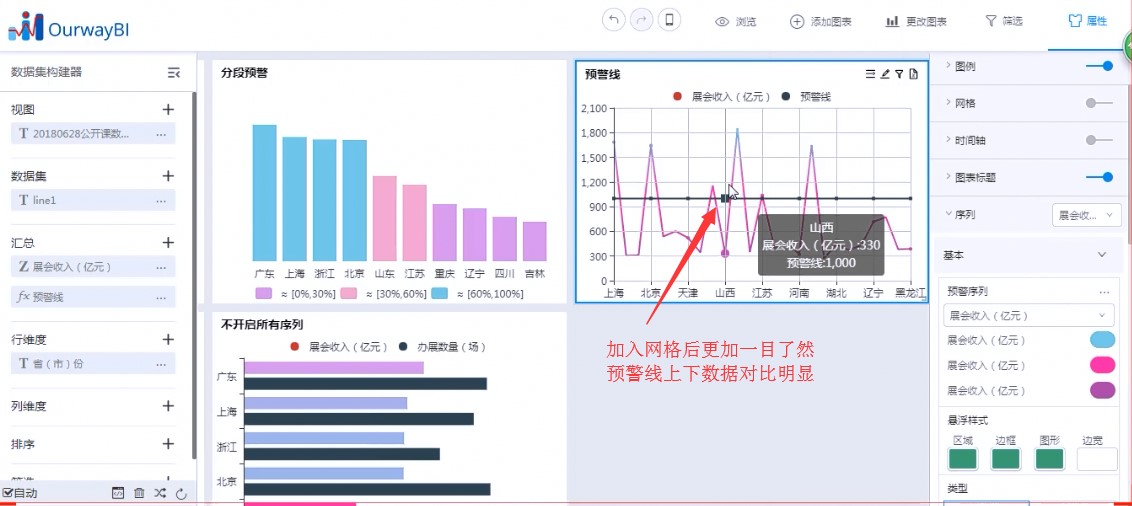
Task: Click the shuffle swap icon
Action: pyautogui.click(x=160, y=493)
